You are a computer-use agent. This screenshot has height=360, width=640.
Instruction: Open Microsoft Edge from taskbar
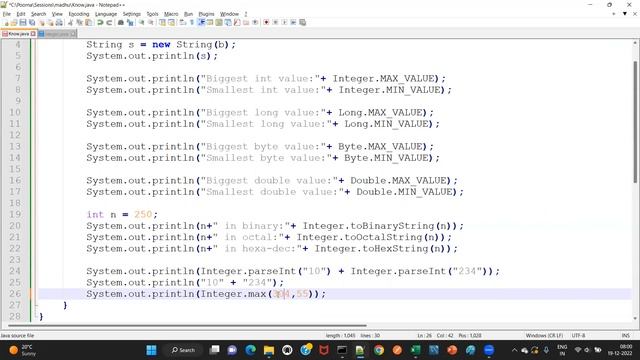(x=251, y=350)
